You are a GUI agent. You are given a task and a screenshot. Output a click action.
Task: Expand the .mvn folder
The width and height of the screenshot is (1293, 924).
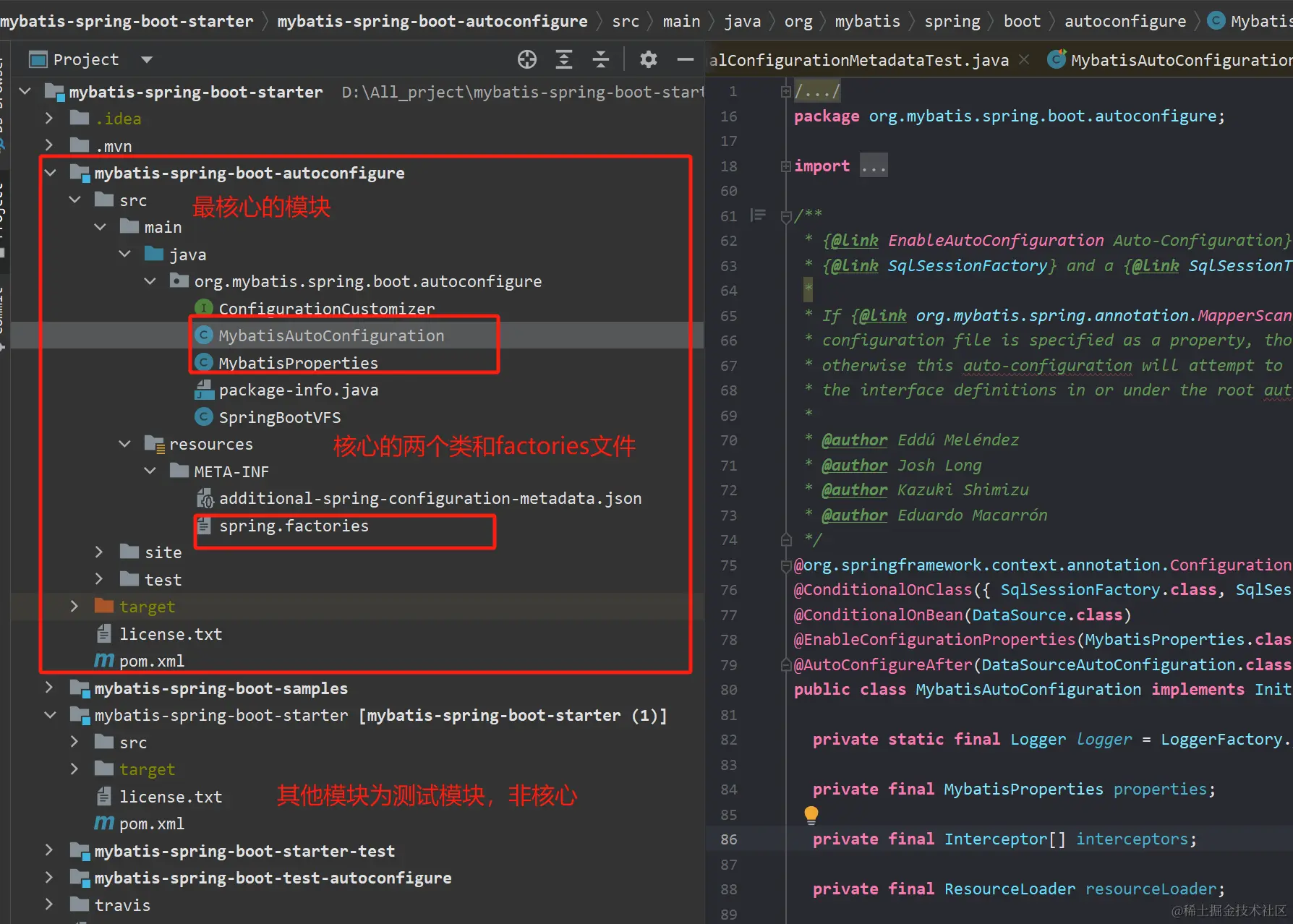[49, 145]
